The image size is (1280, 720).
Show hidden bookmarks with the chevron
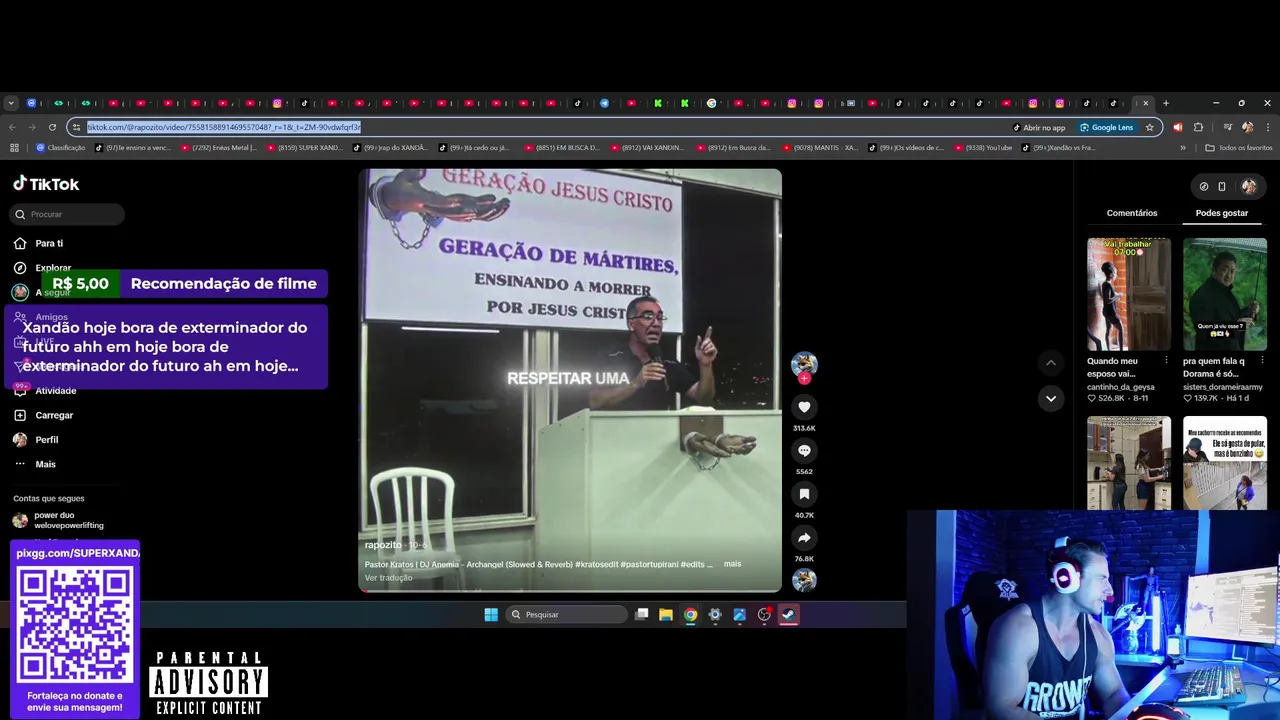(x=1183, y=148)
